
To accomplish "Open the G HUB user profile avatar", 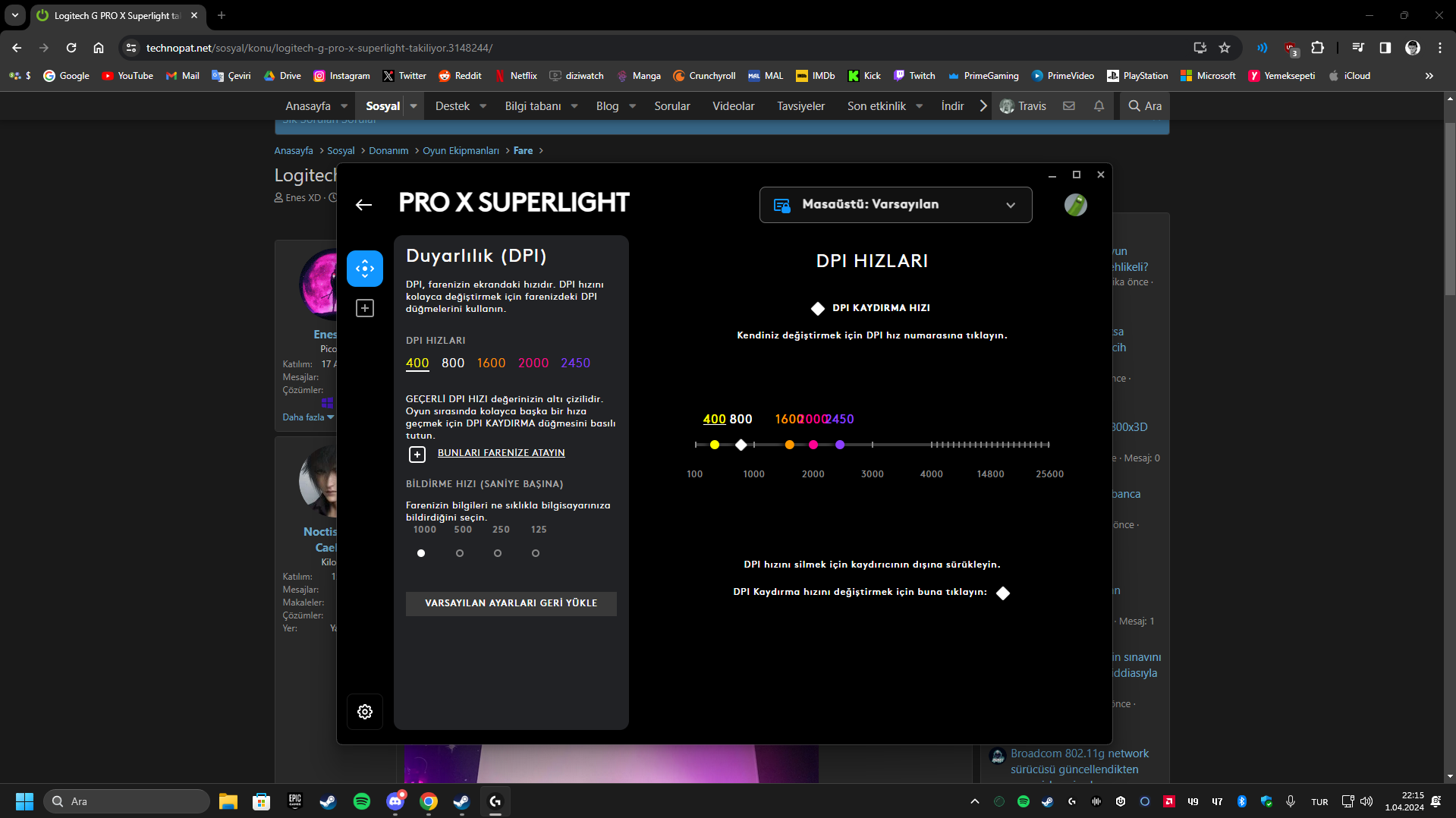I will [x=1075, y=205].
